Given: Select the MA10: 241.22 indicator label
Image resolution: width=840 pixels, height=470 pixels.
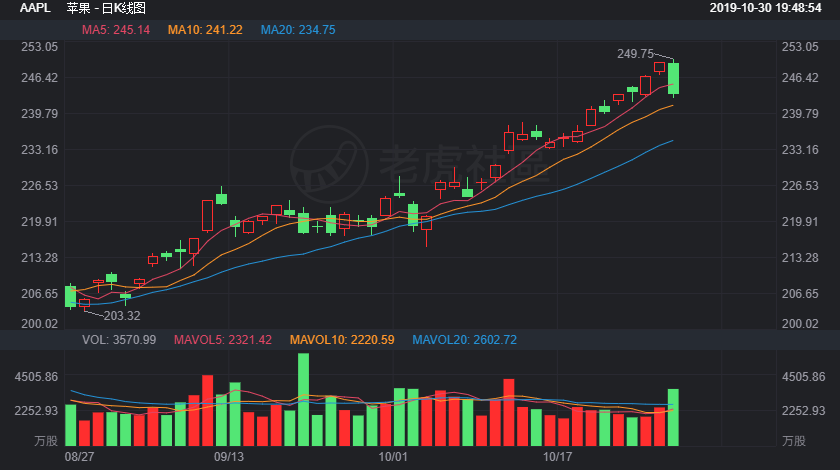Looking at the screenshot, I should pyautogui.click(x=205, y=30).
